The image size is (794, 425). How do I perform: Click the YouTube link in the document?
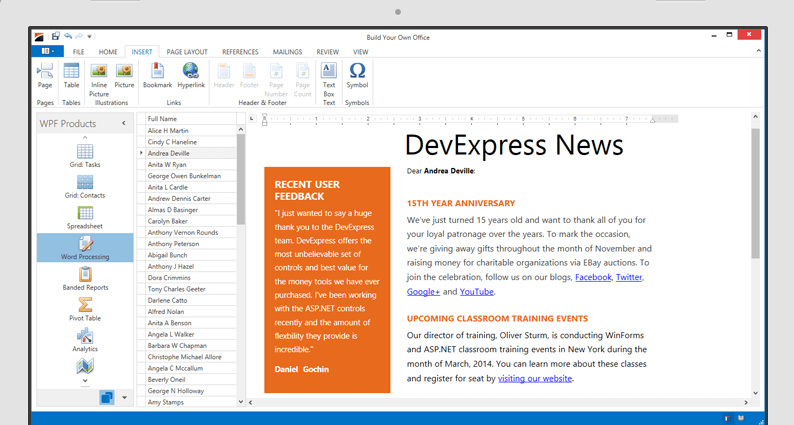click(x=477, y=292)
